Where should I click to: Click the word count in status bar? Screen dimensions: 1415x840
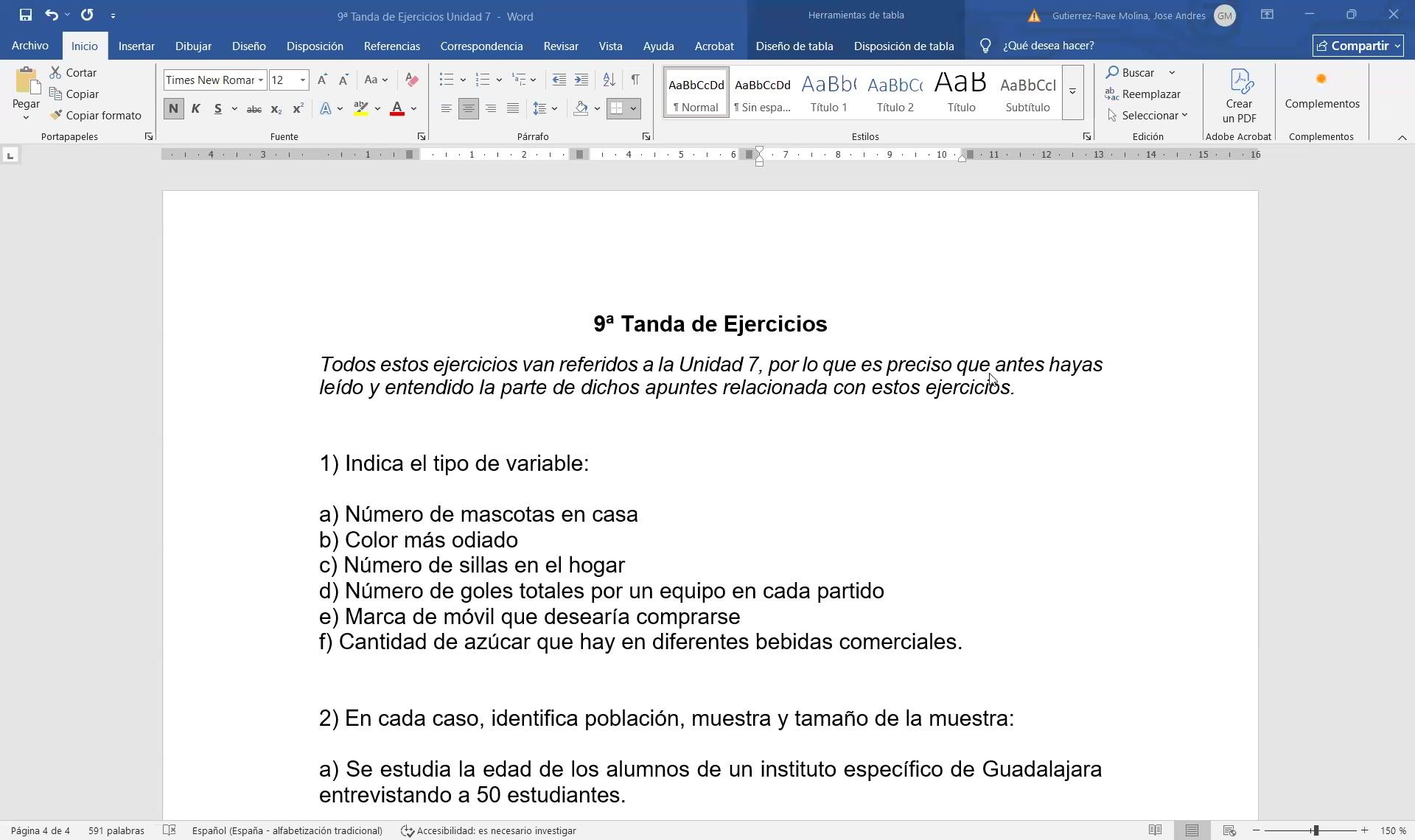[x=116, y=830]
